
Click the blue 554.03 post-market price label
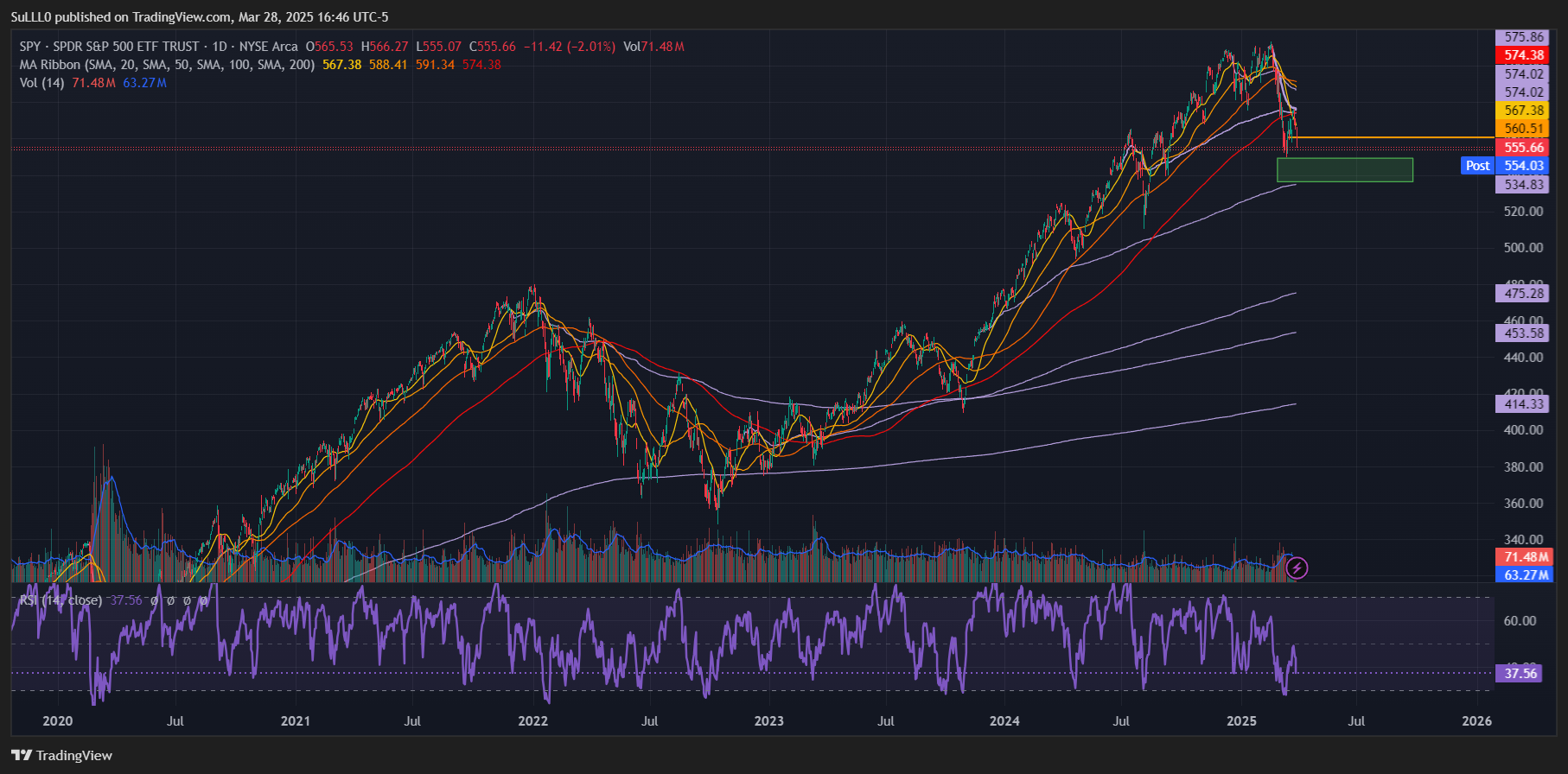click(1524, 166)
